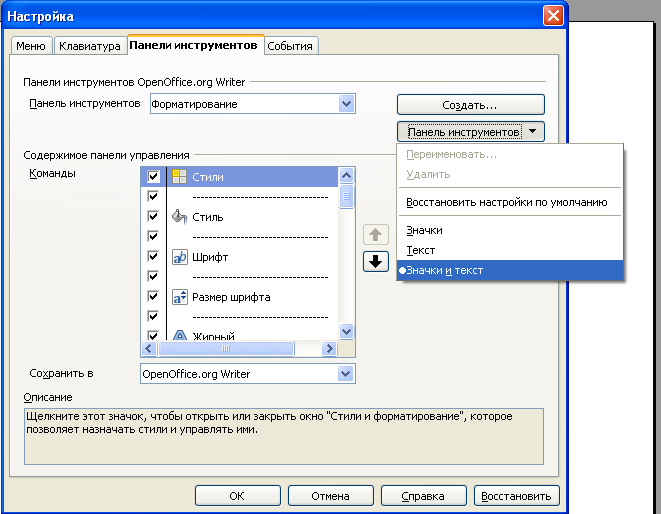
Task: Close the Настройка dialog
Action: (x=553, y=16)
